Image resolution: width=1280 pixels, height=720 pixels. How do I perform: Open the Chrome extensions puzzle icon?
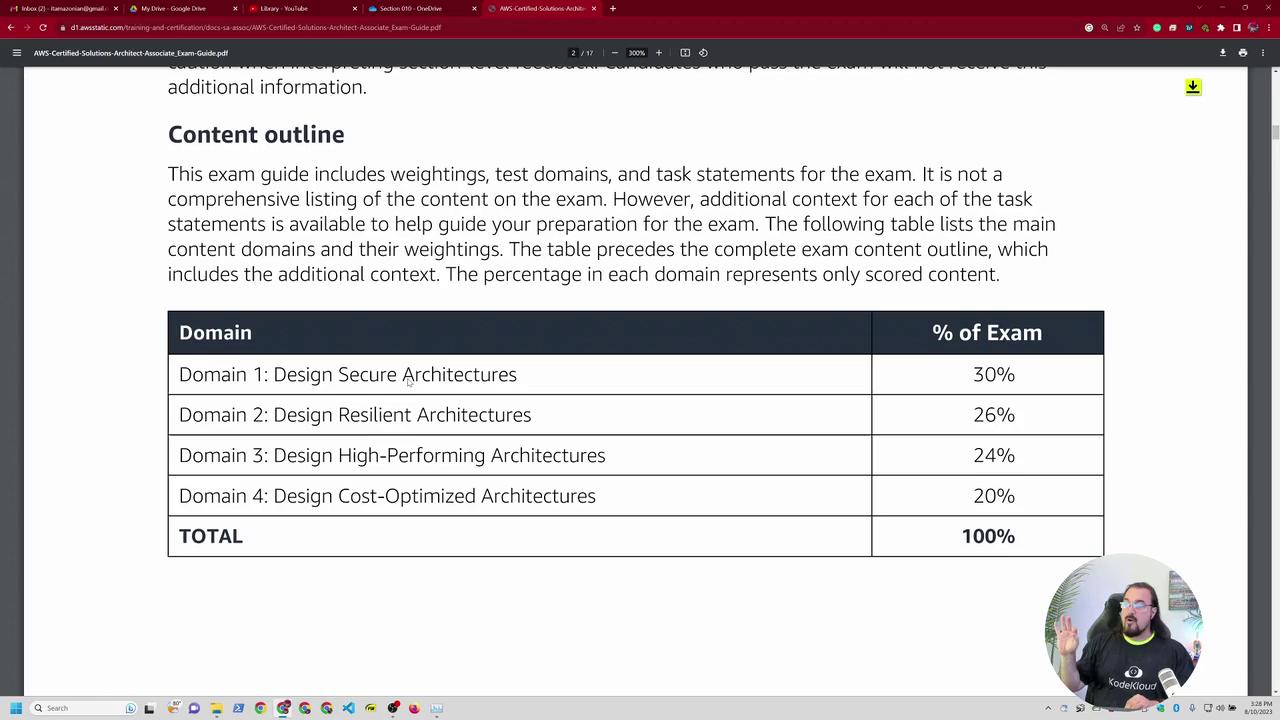[x=1221, y=28]
